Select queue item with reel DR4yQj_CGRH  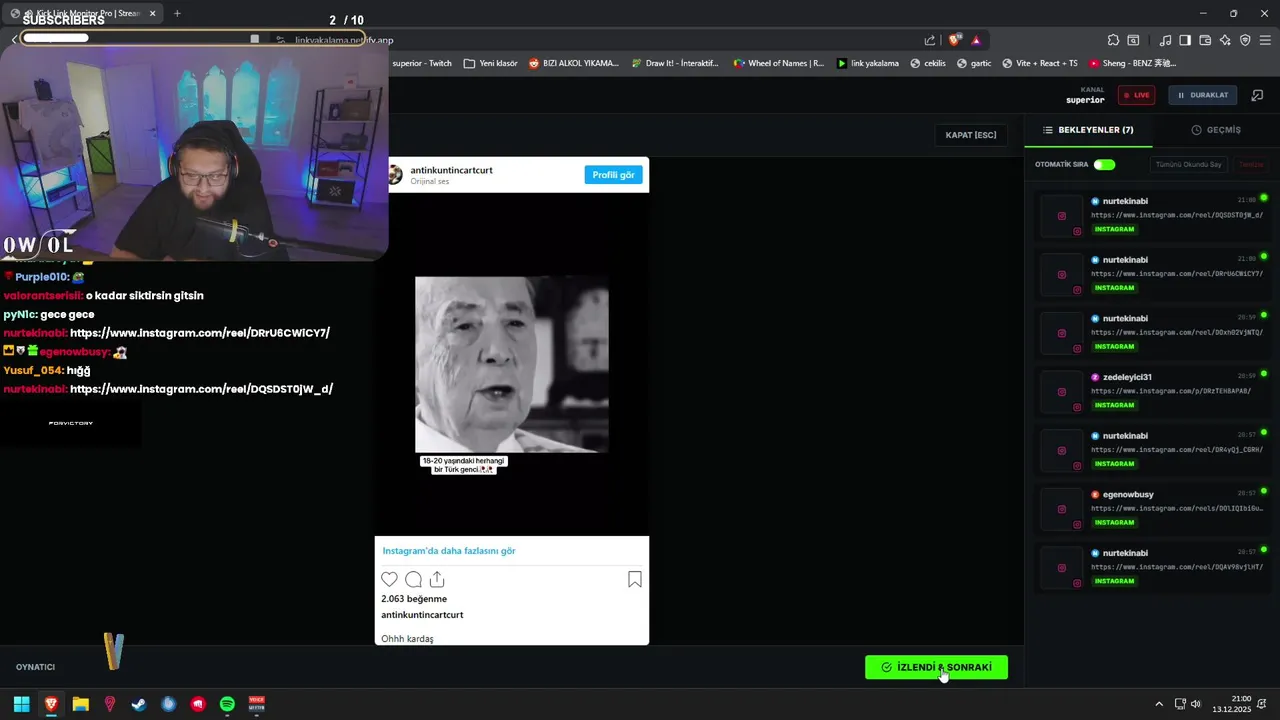(x=1154, y=450)
